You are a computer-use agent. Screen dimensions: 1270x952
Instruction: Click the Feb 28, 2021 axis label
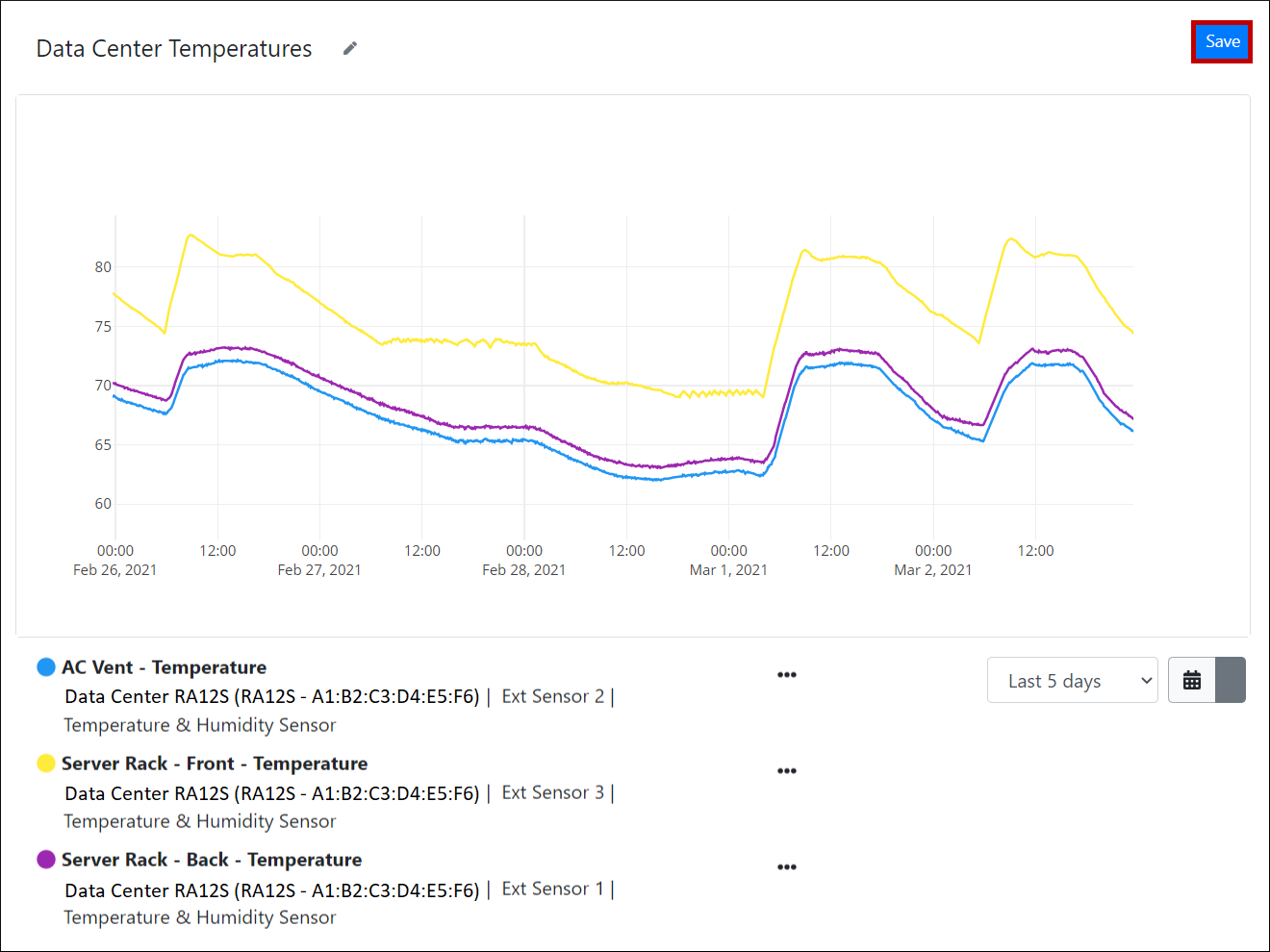[523, 570]
